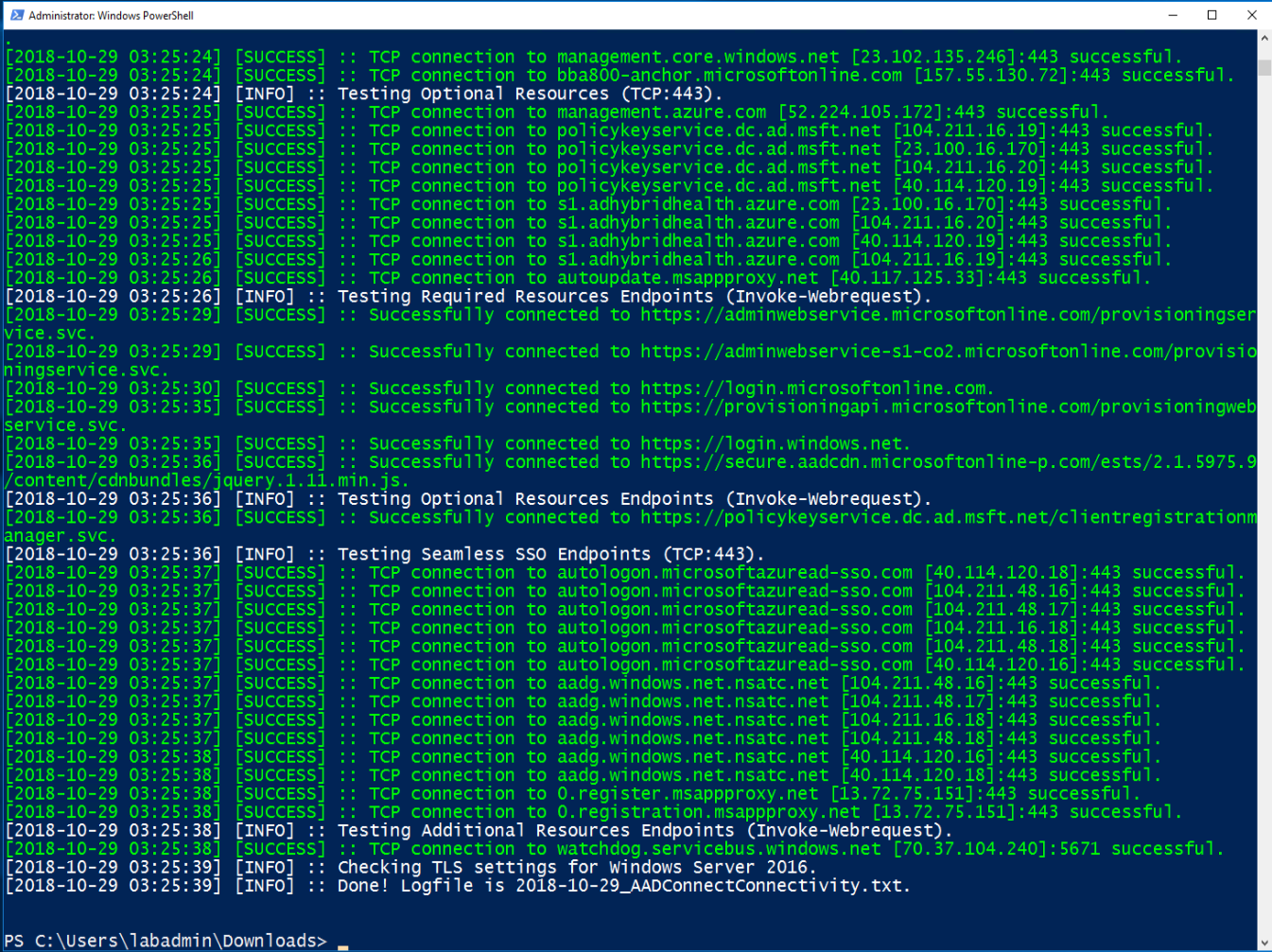Viewport: 1272px width, 952px height.
Task: Click 'Checking TLS settings for Windows Server 2016'
Action: [576, 867]
